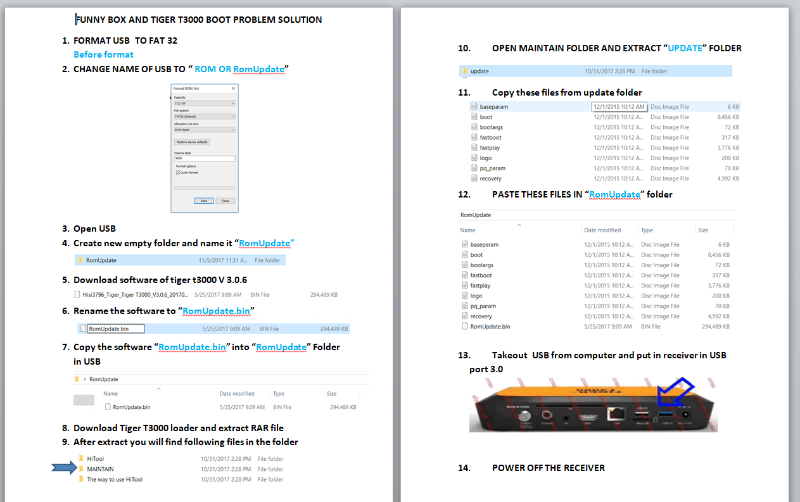Click the Hisi3796_Tiger BIN file icon under step 5

click(x=77, y=294)
